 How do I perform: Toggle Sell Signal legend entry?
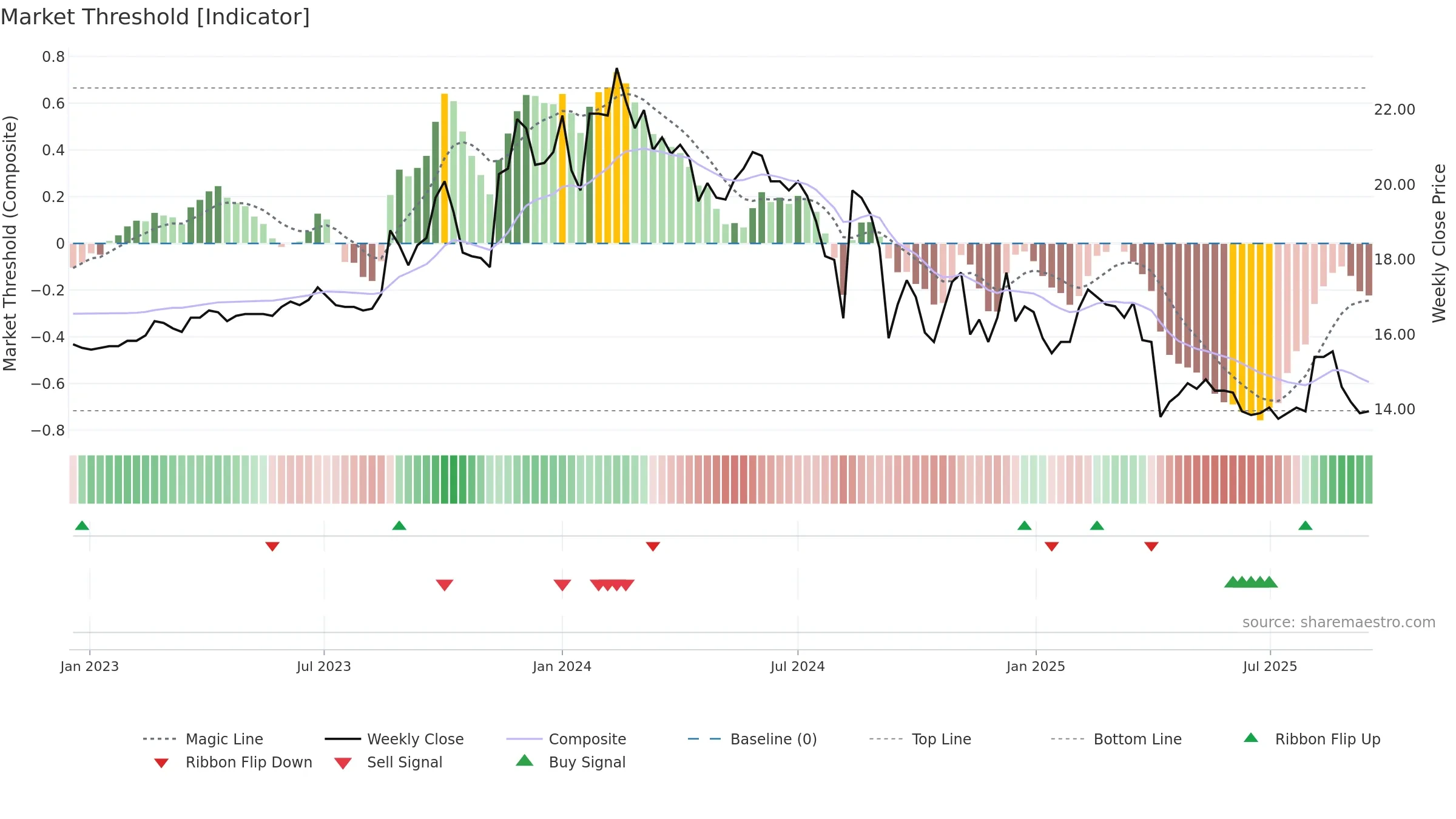tap(388, 762)
